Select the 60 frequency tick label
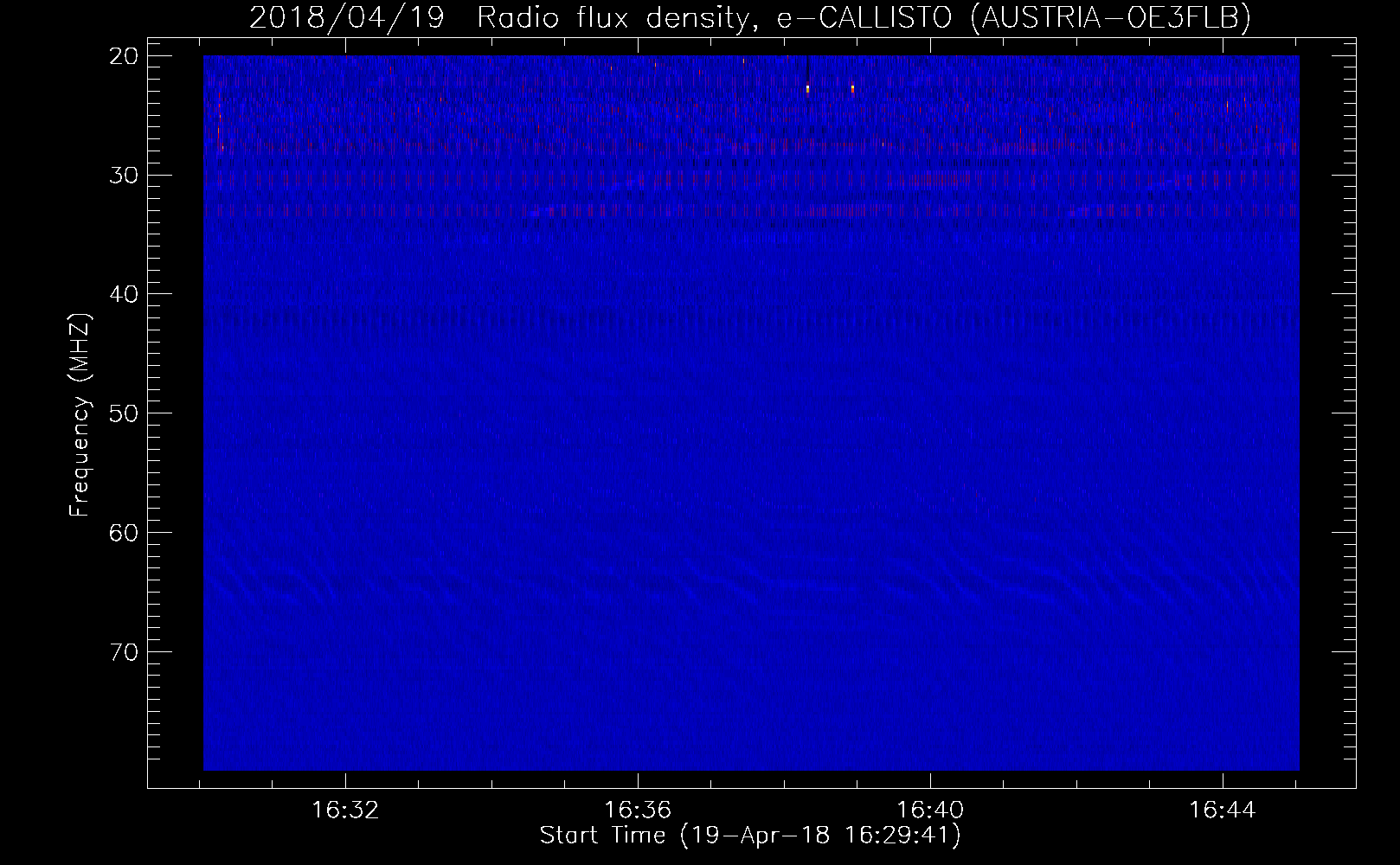The height and width of the screenshot is (865, 1400). click(125, 532)
